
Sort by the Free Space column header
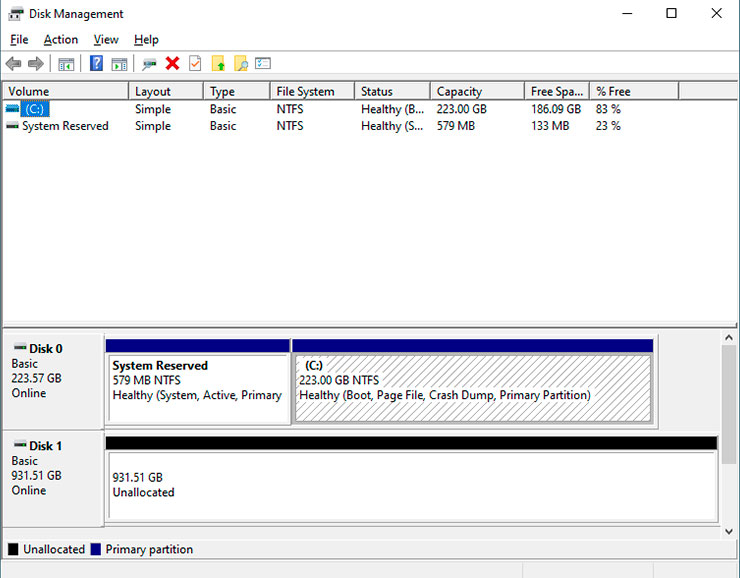tap(557, 91)
